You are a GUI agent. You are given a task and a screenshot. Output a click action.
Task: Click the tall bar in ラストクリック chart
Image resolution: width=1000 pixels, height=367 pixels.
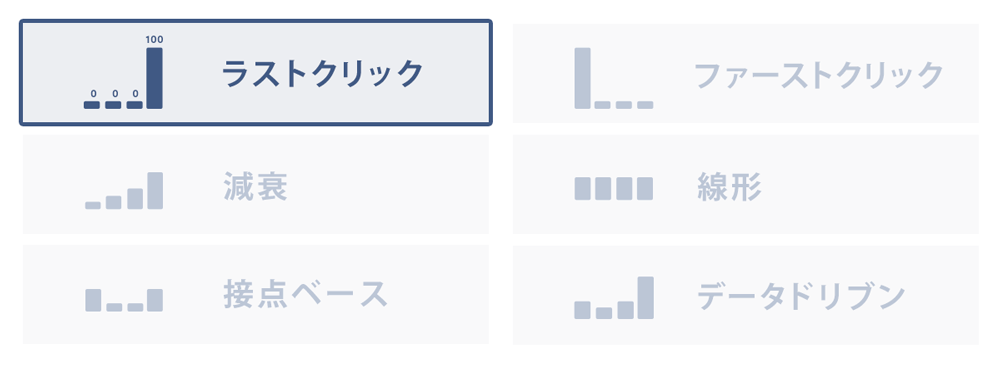coord(154,78)
